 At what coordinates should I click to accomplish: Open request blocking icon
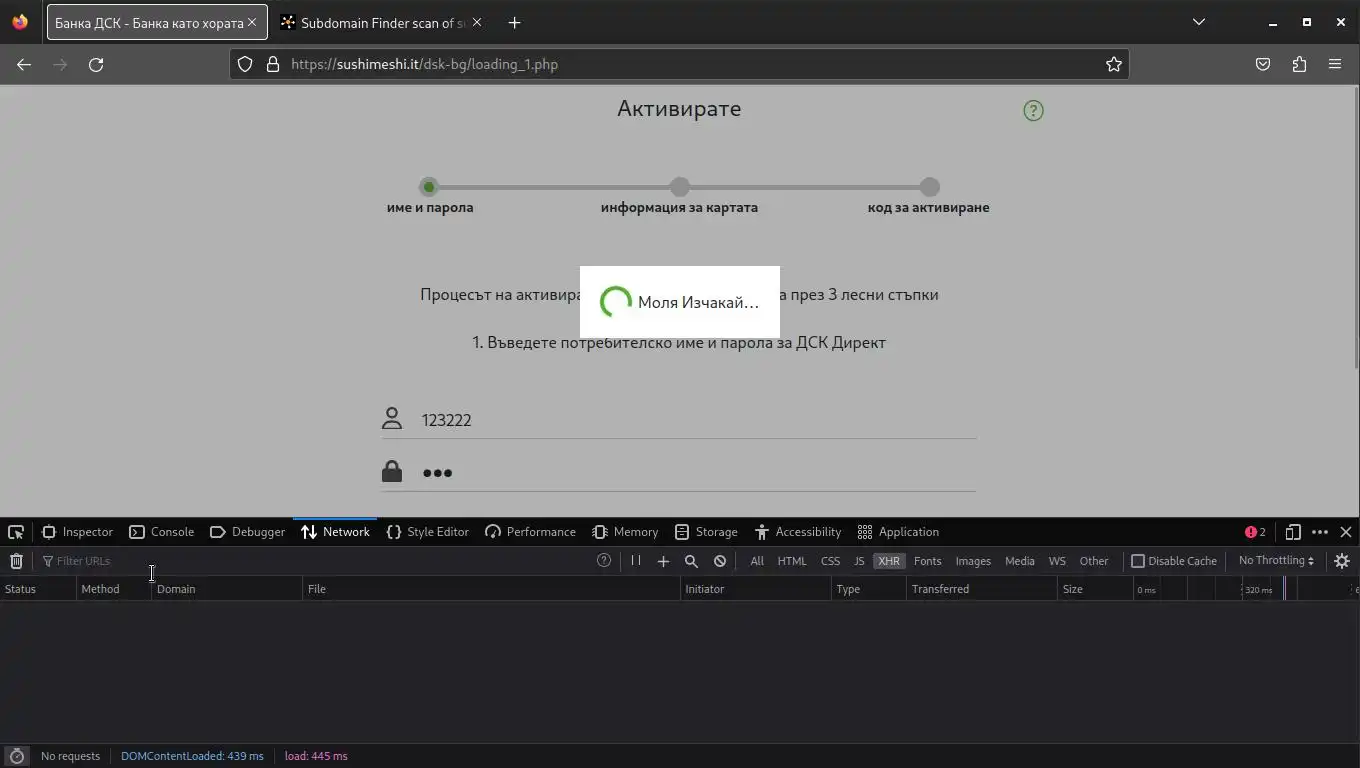720,561
